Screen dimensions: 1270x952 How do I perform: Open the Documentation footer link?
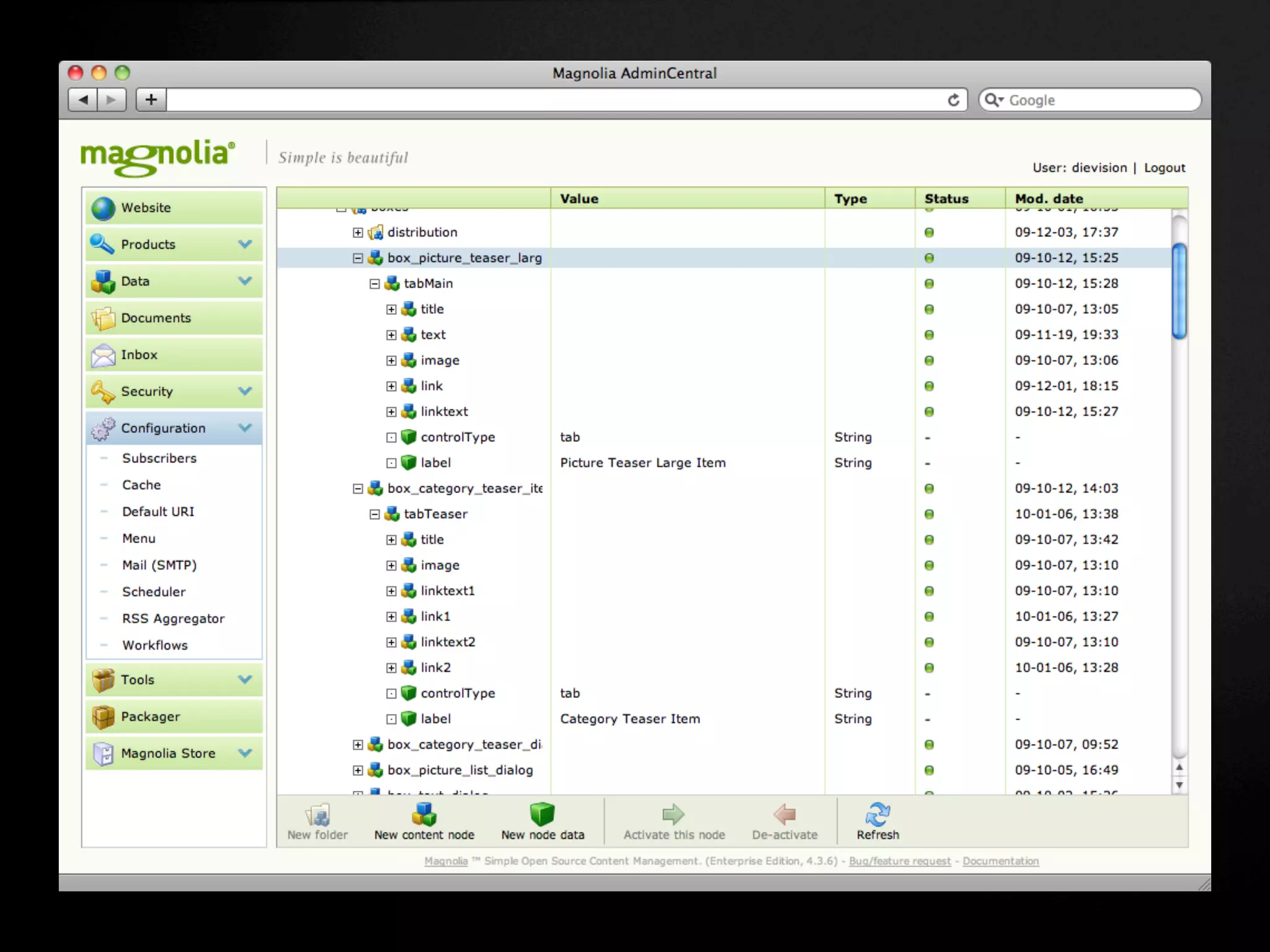pyautogui.click(x=1000, y=861)
